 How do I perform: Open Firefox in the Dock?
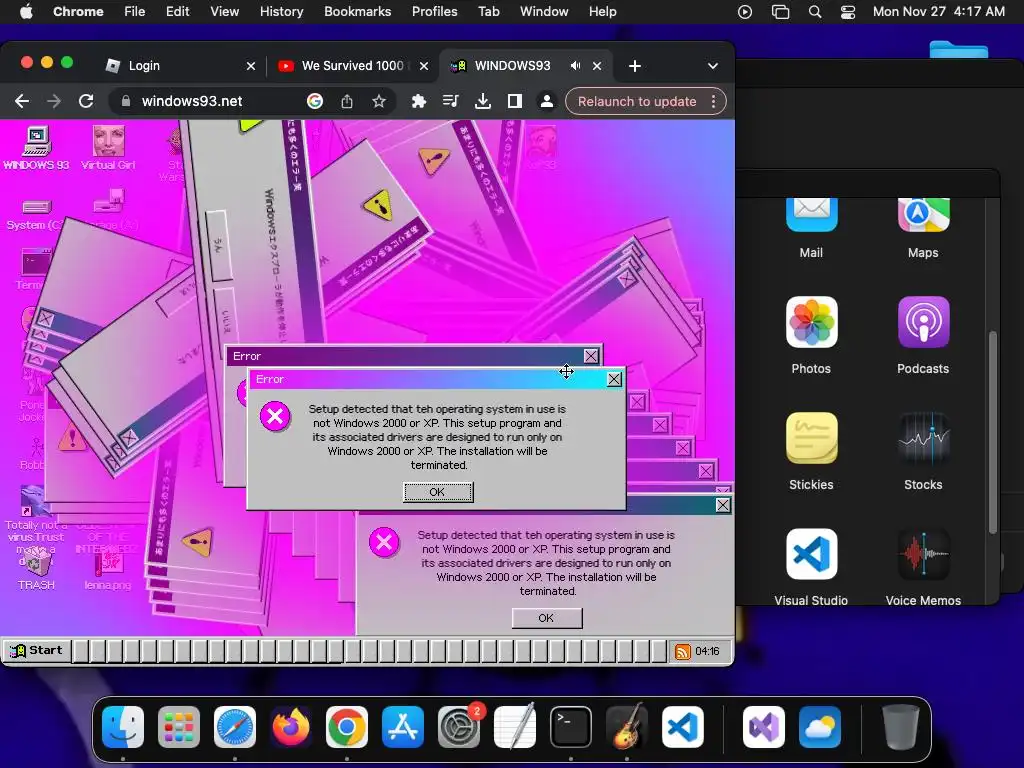(x=291, y=727)
